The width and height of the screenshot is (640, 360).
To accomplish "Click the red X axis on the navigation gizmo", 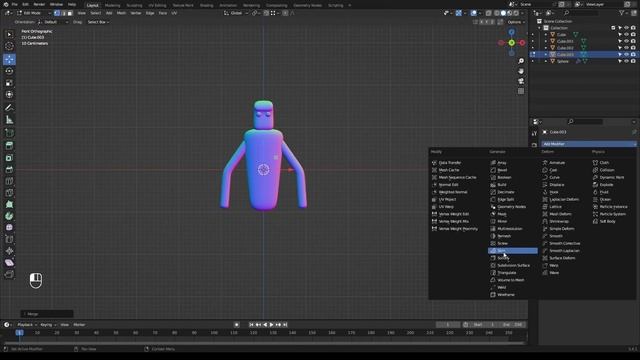I will point(522,43).
